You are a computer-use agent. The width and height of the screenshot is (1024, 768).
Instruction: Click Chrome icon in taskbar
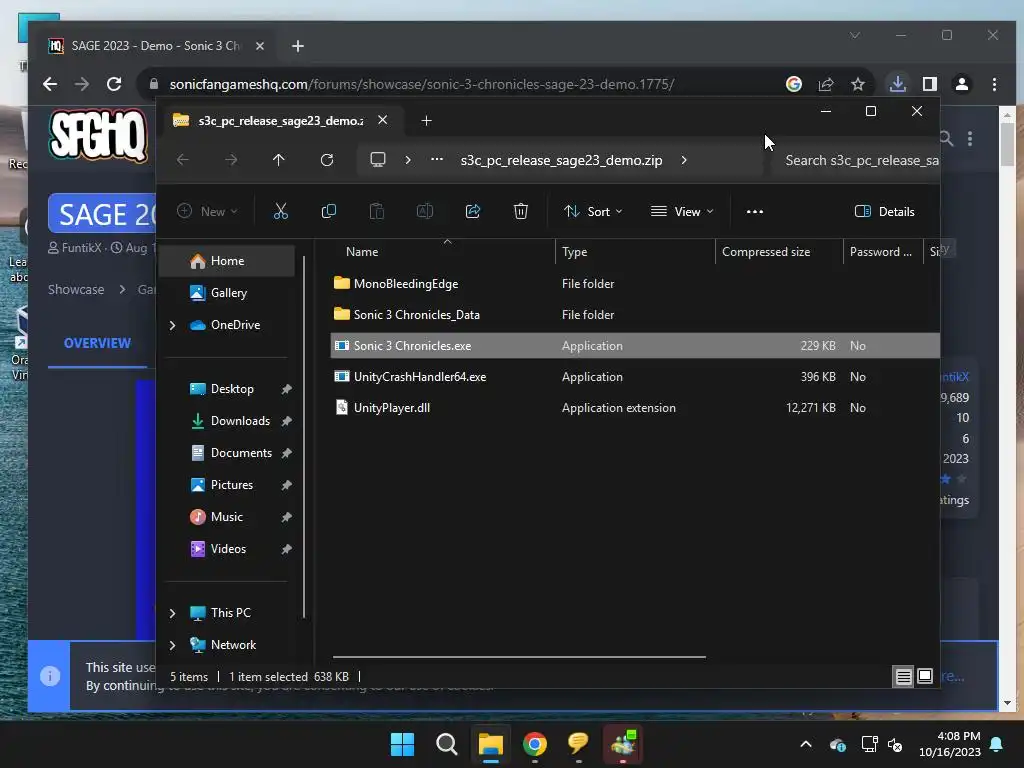click(x=535, y=744)
